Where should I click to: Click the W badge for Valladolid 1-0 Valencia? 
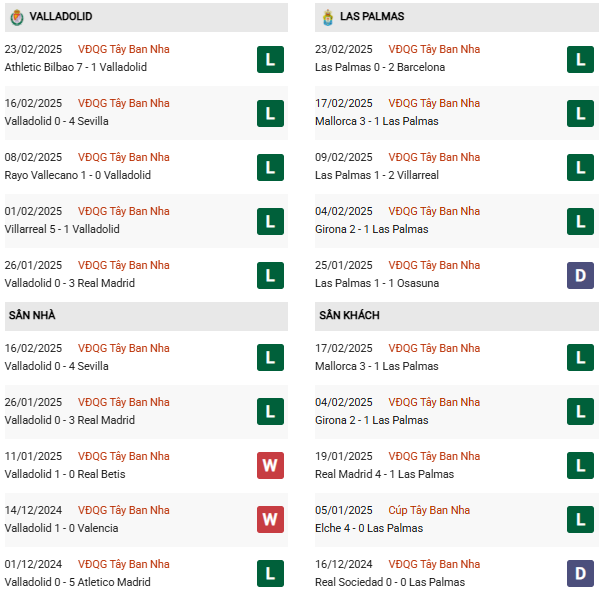269,521
